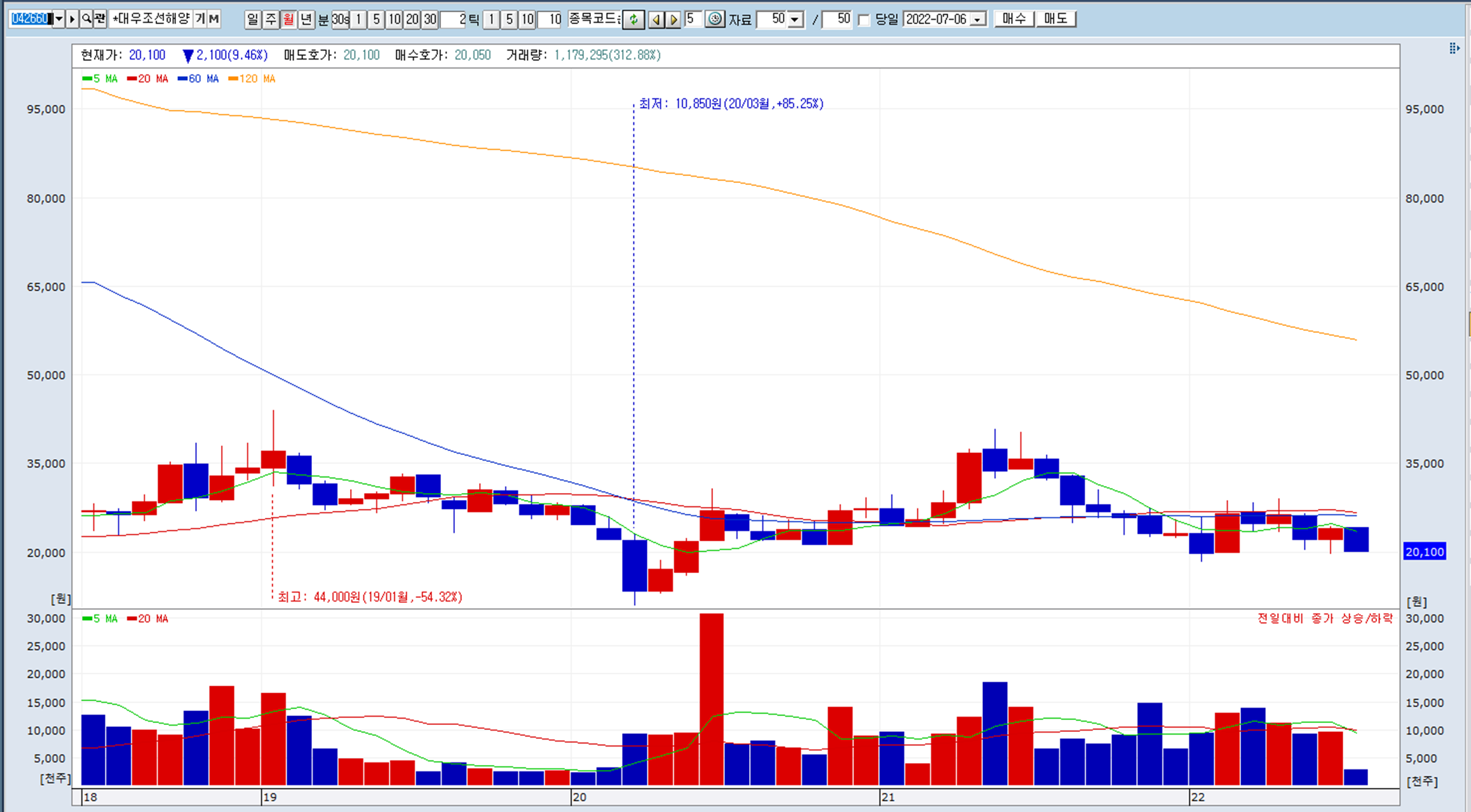Open the 2022-07-06 date picker dropdown
This screenshot has height=812, width=1471.
pos(979,20)
